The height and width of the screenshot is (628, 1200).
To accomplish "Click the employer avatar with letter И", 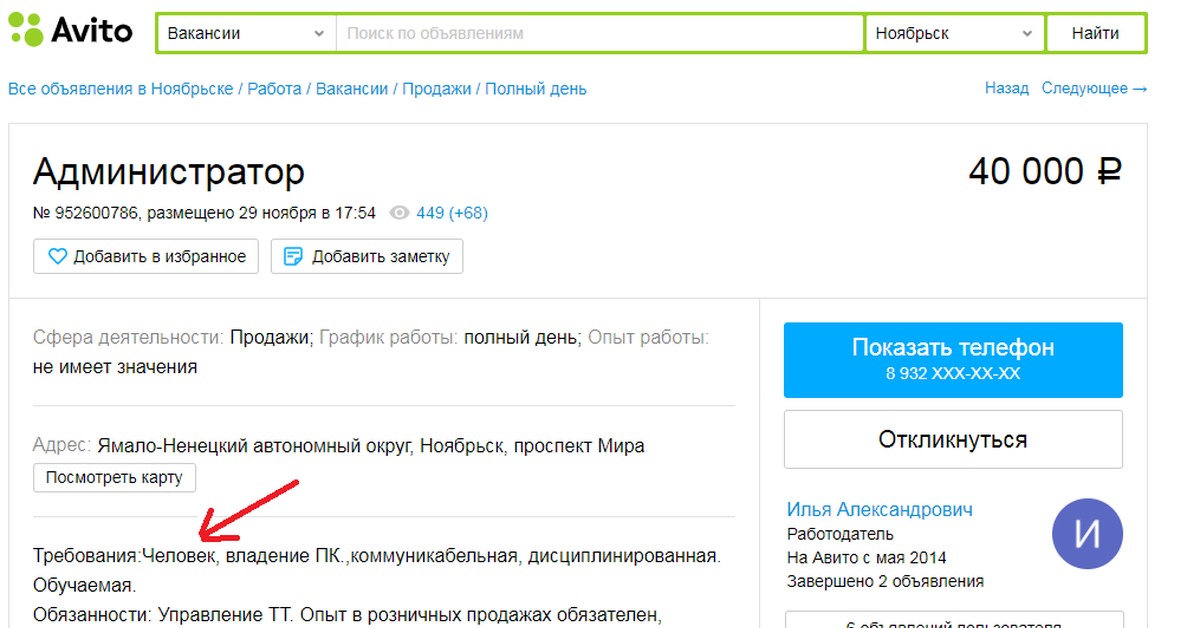I will point(1088,535).
